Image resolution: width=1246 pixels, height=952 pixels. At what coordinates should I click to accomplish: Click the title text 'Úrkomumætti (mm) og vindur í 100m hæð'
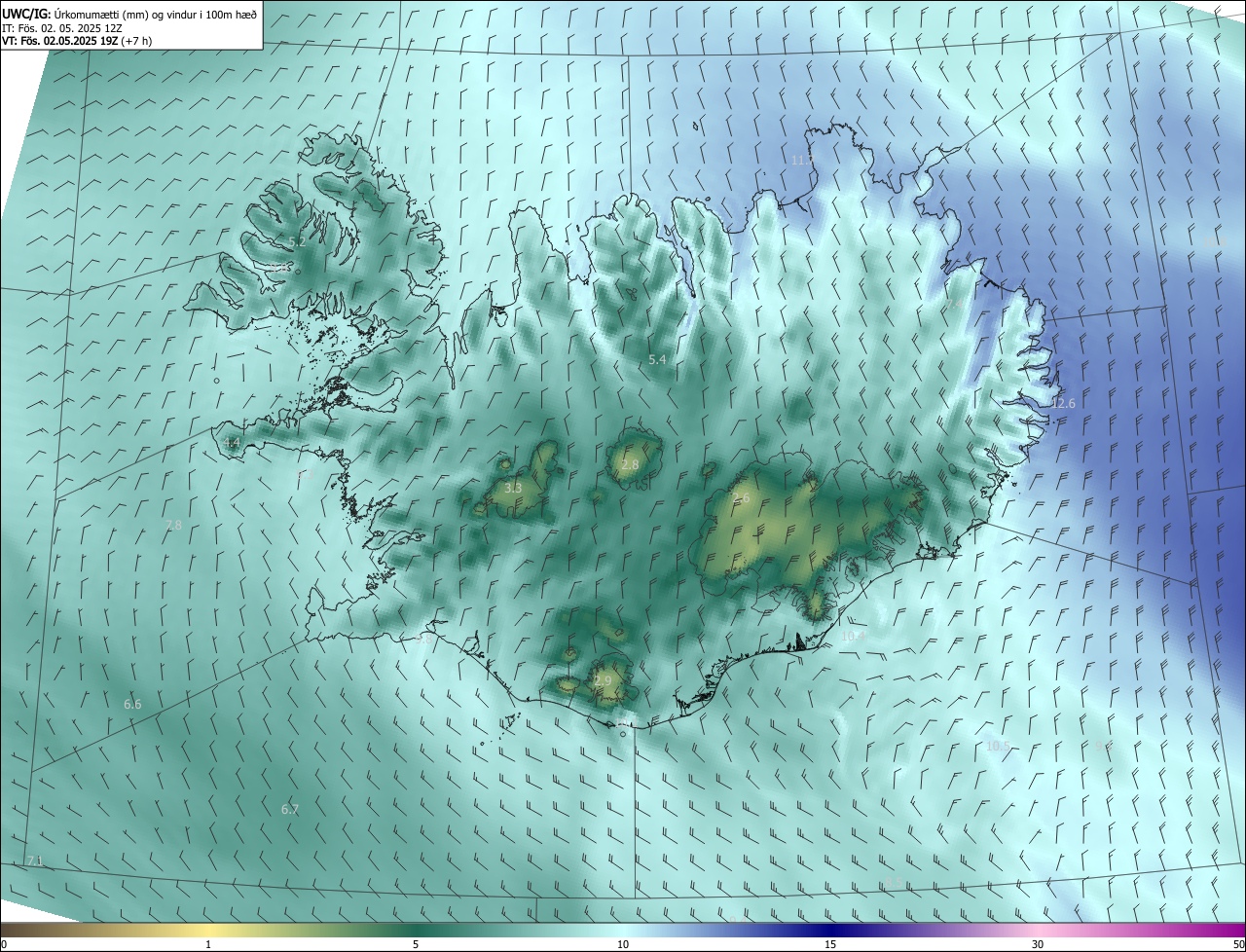[156, 14]
